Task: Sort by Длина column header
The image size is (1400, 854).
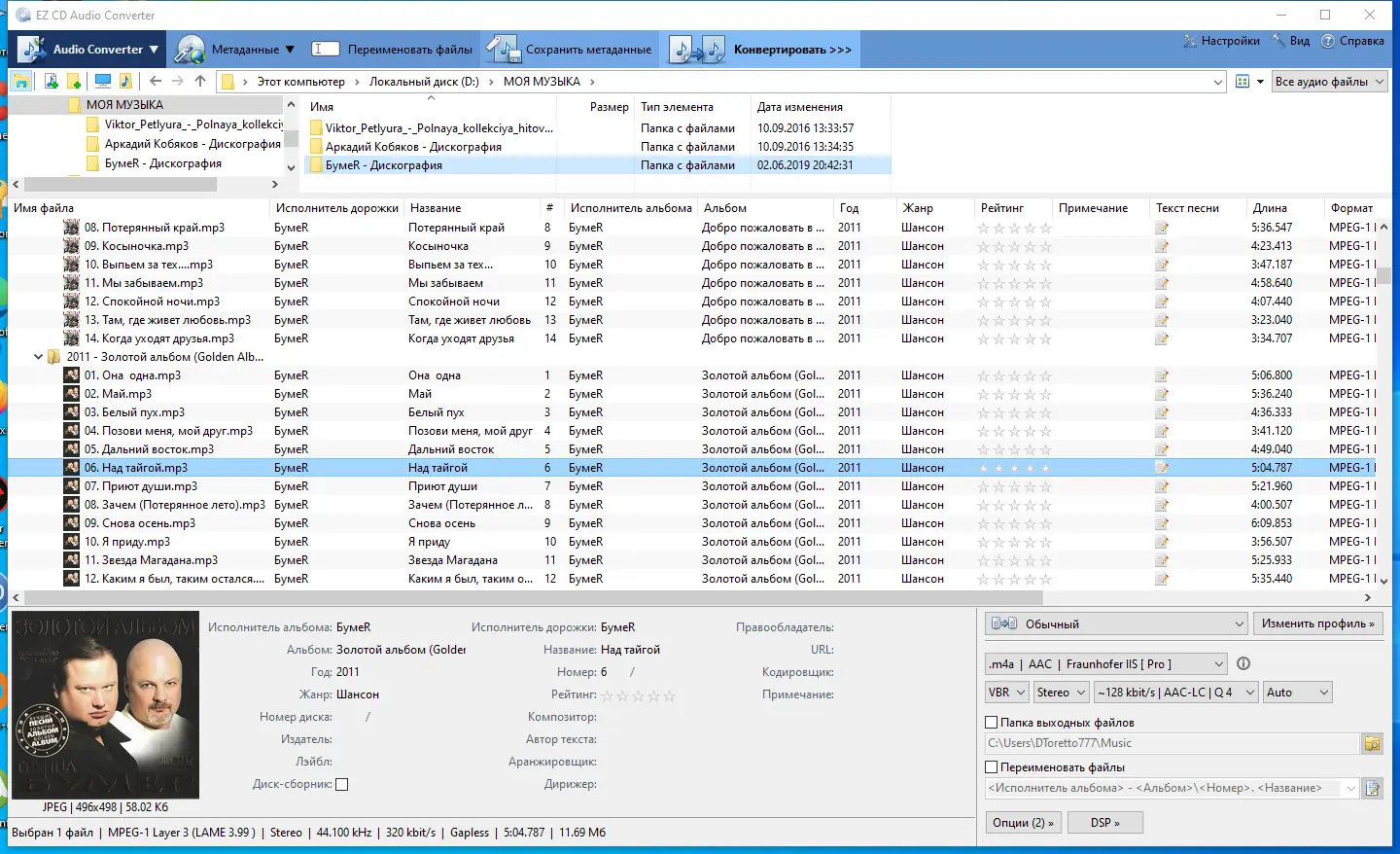Action: [1270, 208]
